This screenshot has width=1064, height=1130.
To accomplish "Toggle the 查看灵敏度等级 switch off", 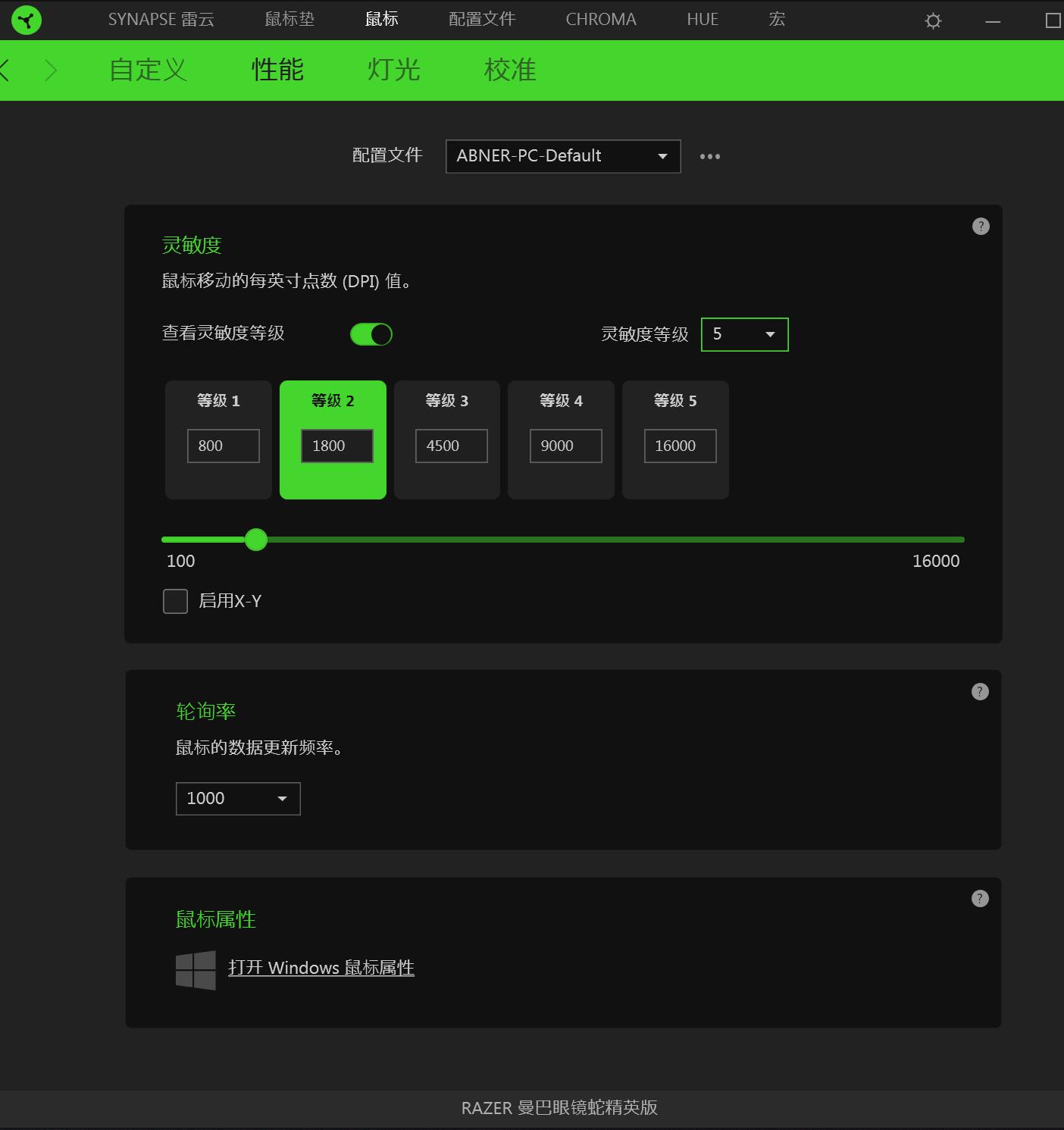I will (x=371, y=334).
